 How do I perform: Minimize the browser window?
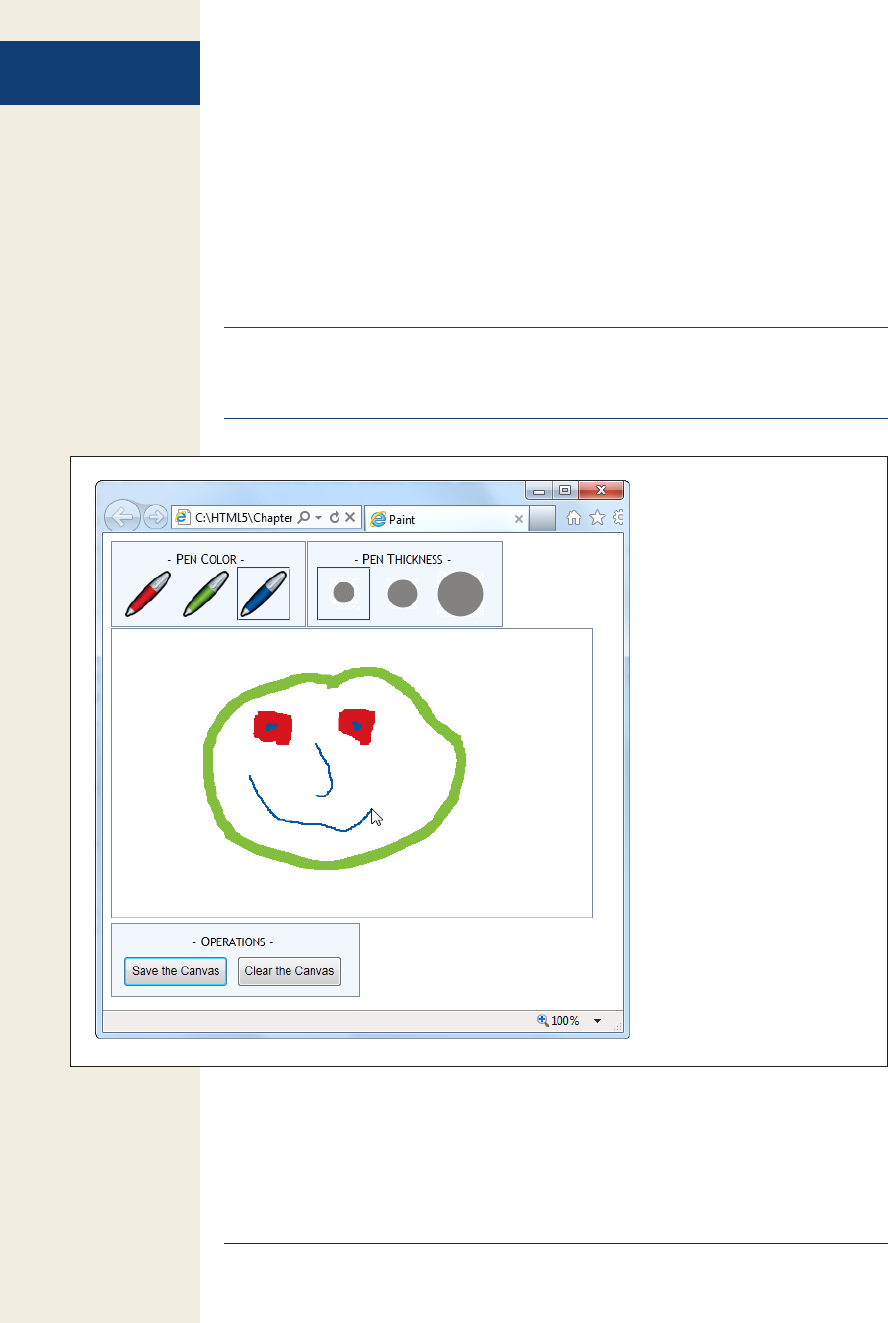[539, 490]
